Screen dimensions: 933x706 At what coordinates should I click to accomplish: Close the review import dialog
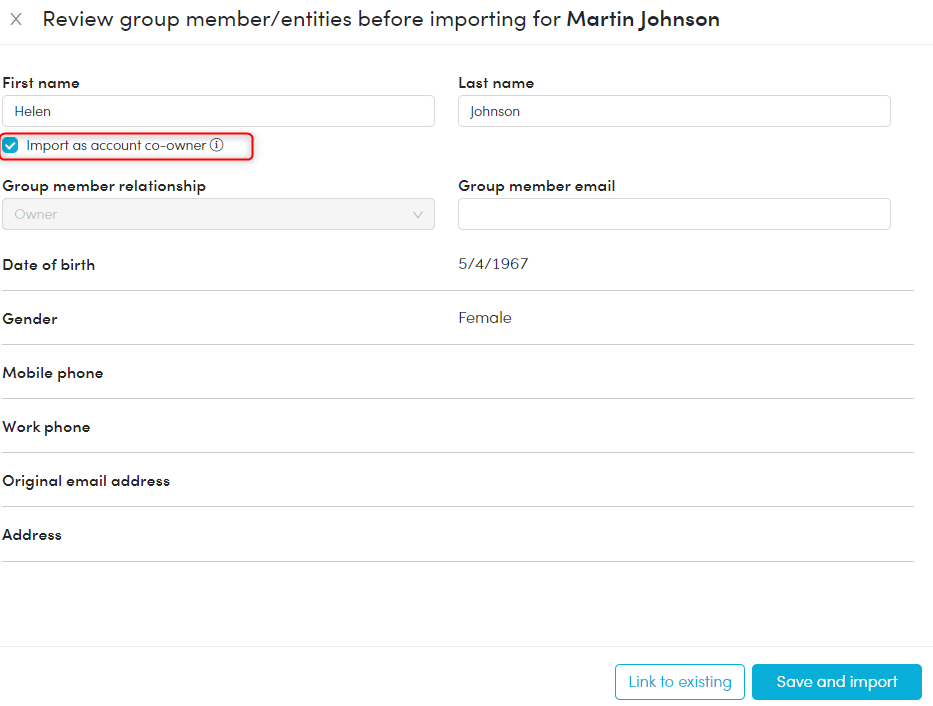click(x=16, y=19)
